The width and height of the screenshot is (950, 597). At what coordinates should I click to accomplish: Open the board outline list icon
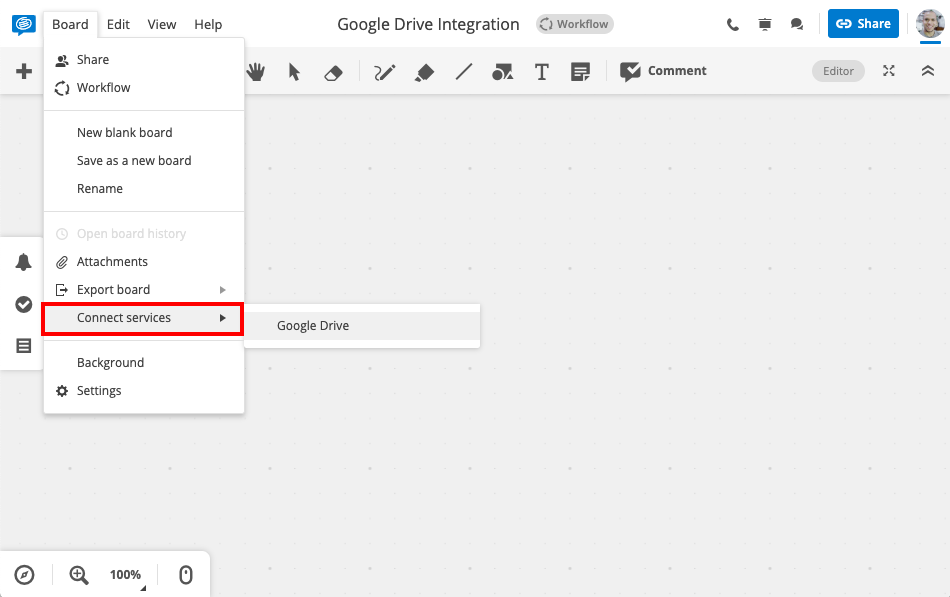pos(24,346)
